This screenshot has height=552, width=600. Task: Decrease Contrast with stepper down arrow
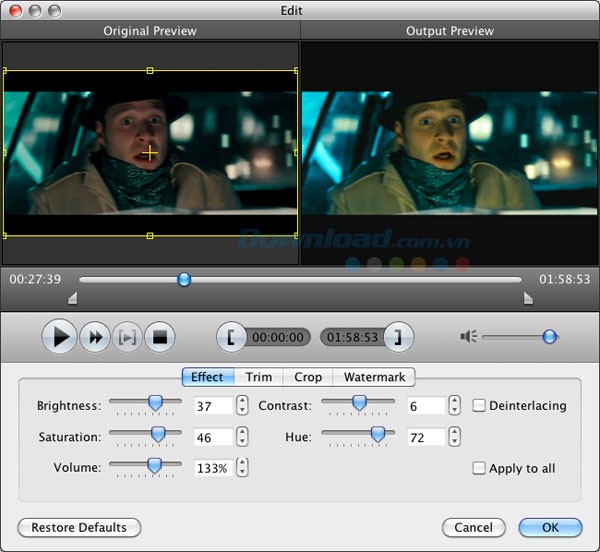point(455,410)
